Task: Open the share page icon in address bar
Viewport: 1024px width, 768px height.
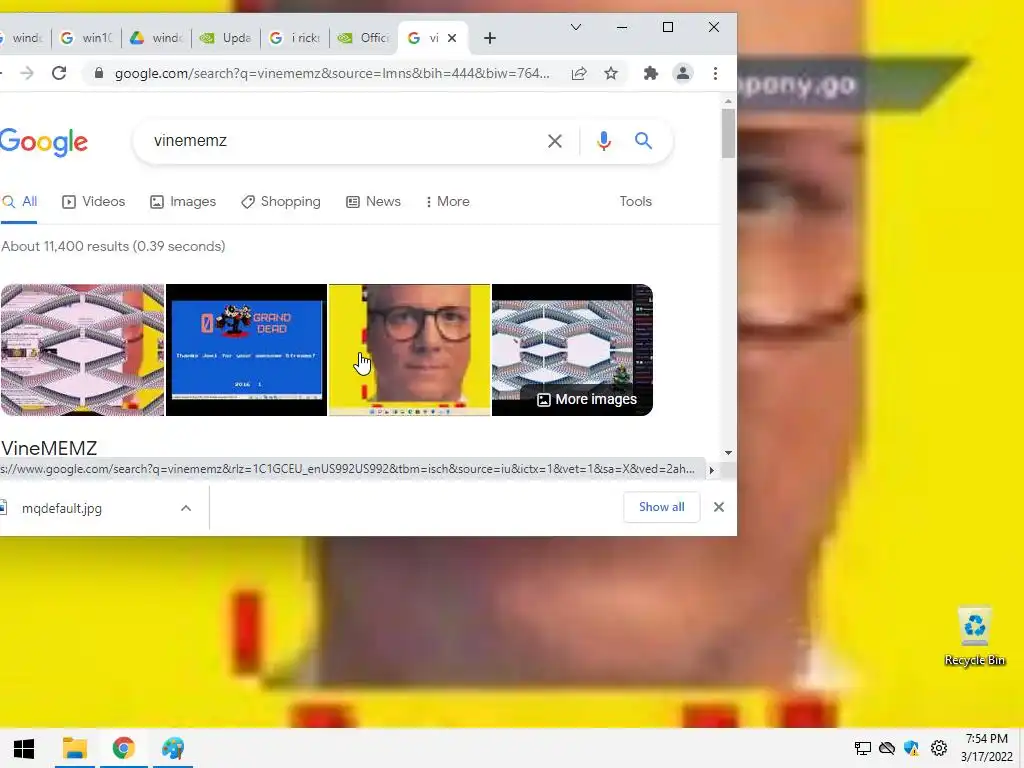Action: [x=579, y=73]
